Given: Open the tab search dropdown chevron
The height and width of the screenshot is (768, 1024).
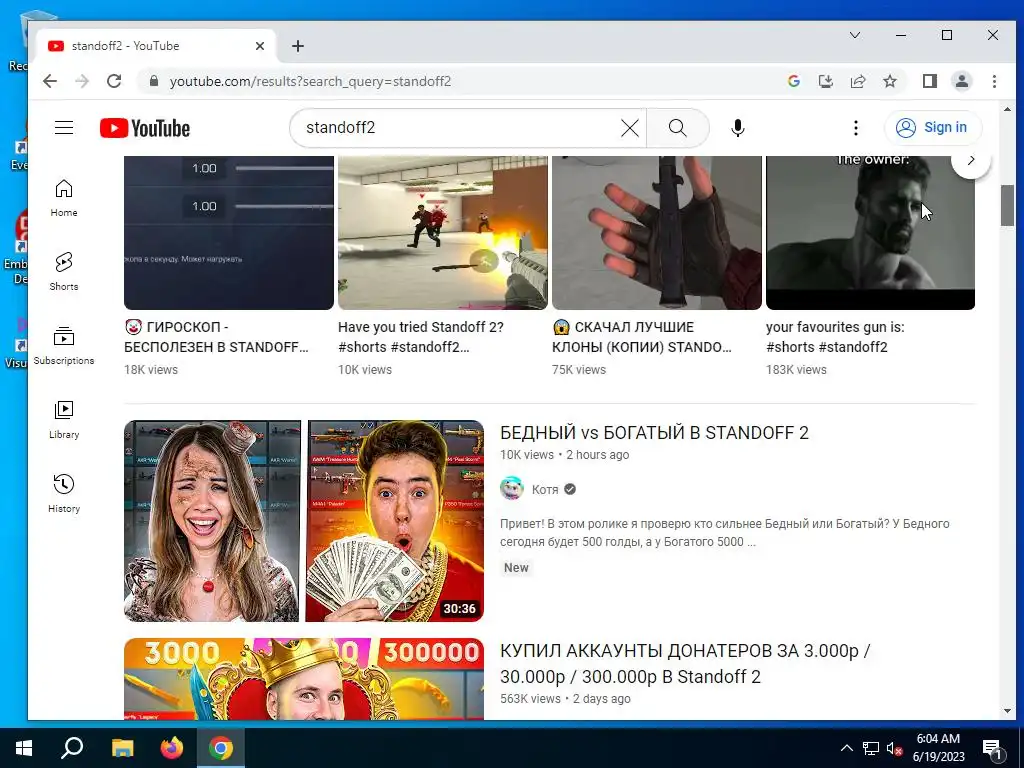Looking at the screenshot, I should (x=854, y=35).
